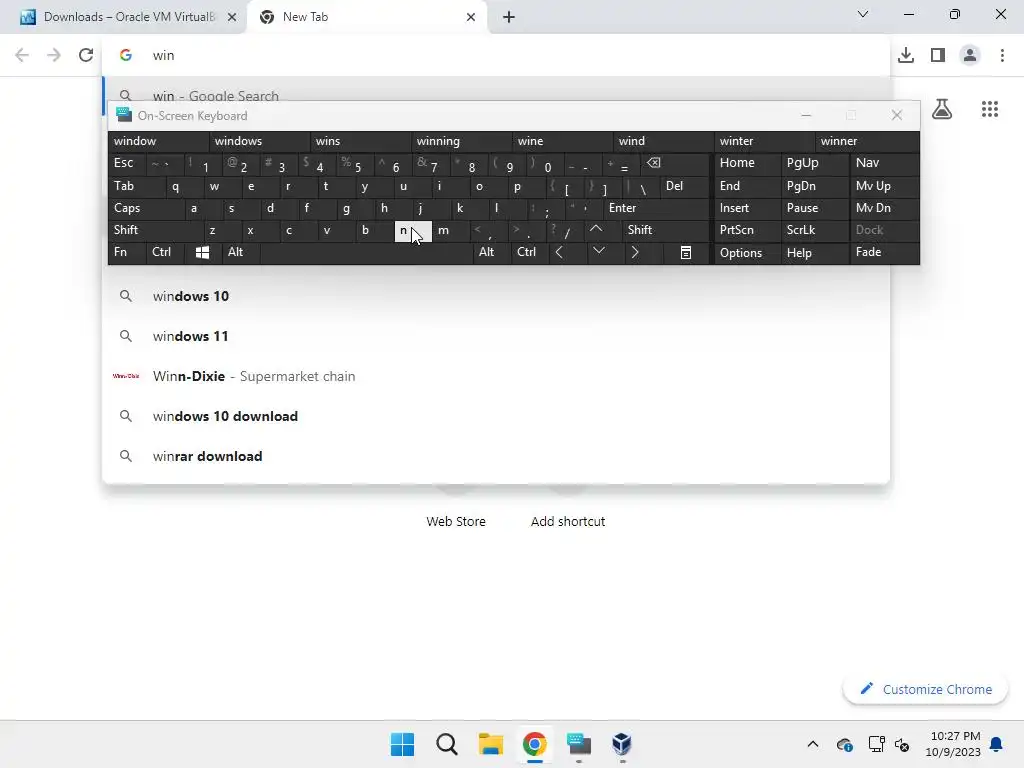The width and height of the screenshot is (1024, 768).
Task: Pick 'wins' keyboard prediction
Action: pos(360,141)
